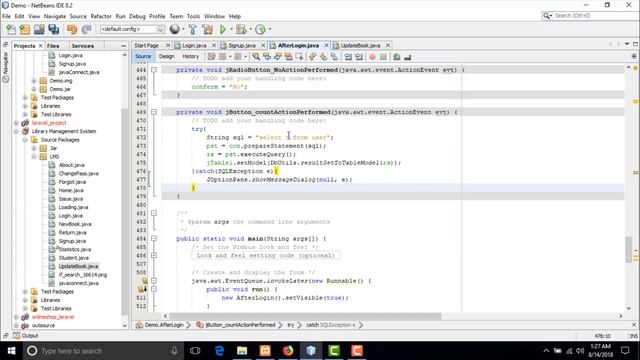Click the New Project toolbar icon
640x360 pixels.
25,29
